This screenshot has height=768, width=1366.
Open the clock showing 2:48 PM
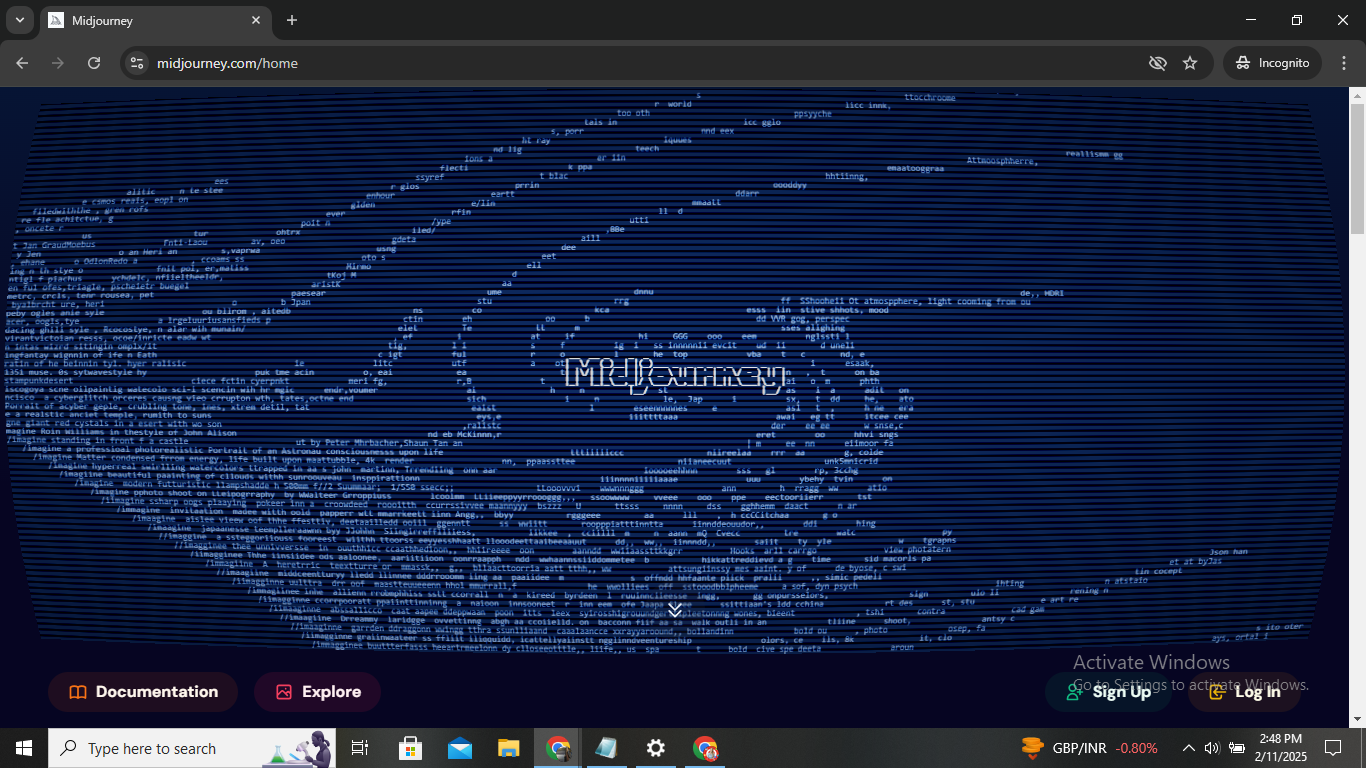click(x=1280, y=748)
